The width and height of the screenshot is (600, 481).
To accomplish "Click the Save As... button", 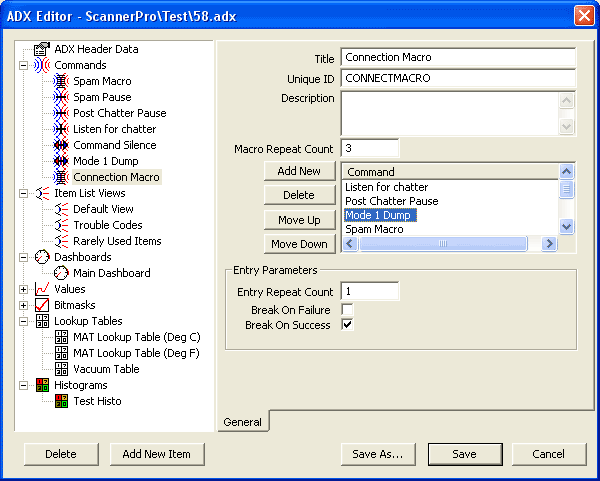I will point(377,454).
